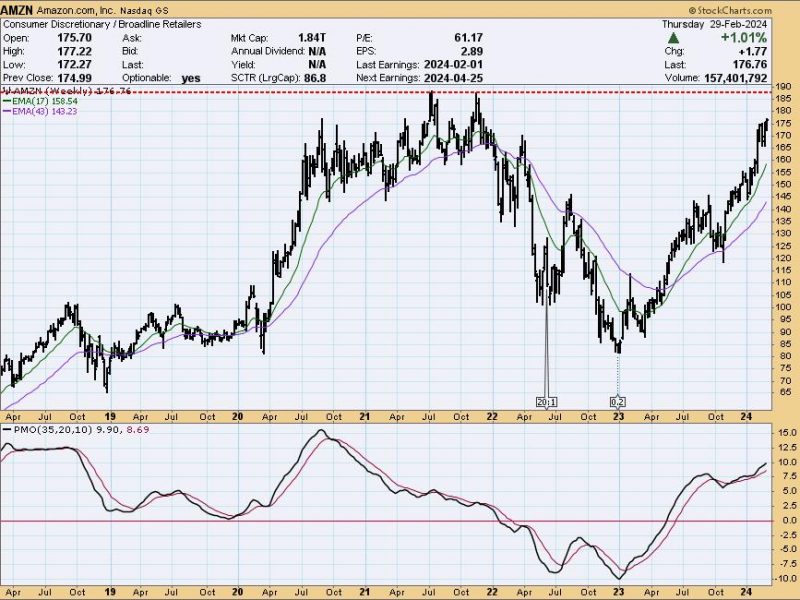Select the High value 177.22
Viewport: 800px width, 600px height.
(74, 51)
